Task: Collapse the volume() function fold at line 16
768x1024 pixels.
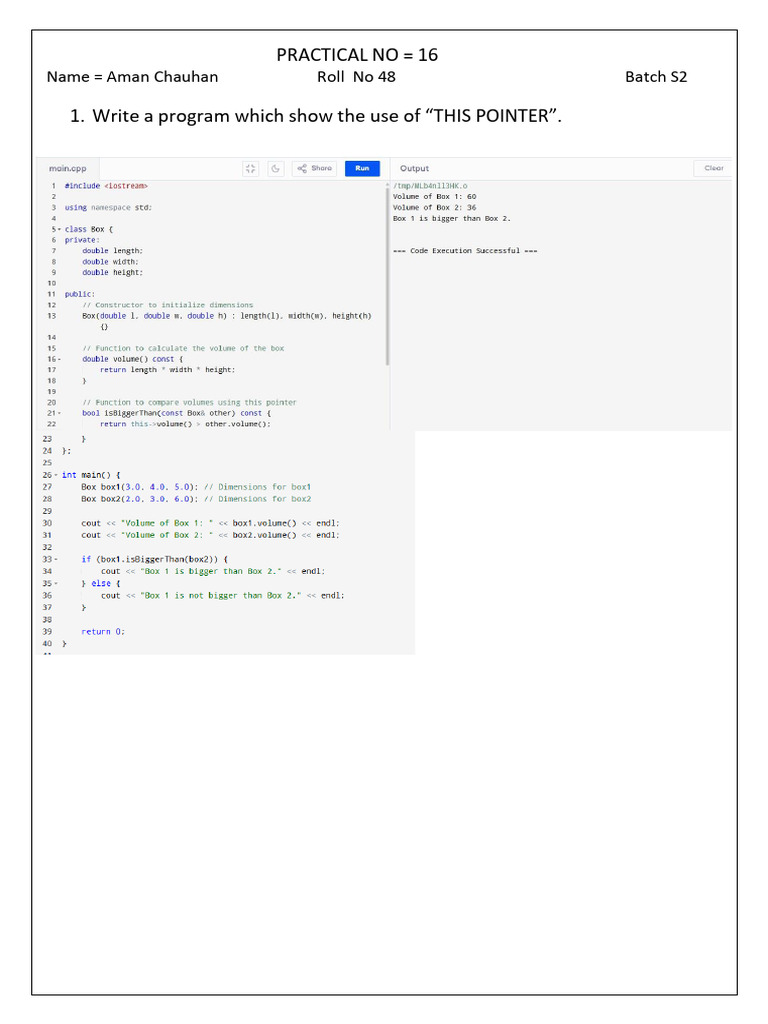Action: click(x=60, y=359)
